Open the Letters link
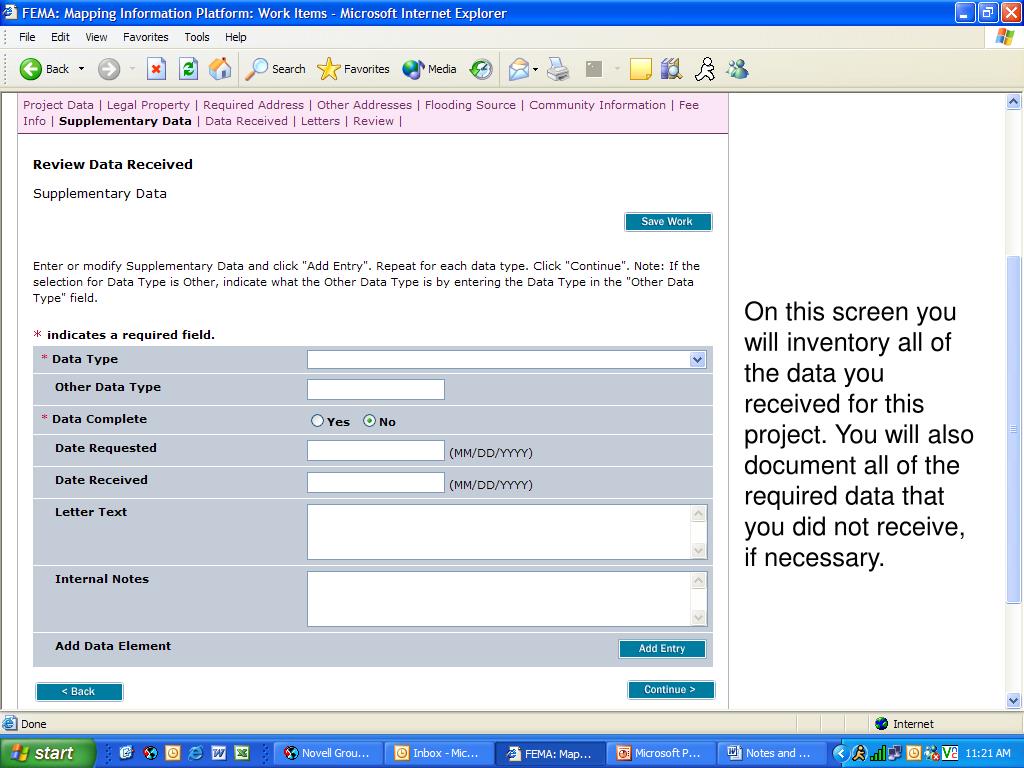 pos(320,121)
